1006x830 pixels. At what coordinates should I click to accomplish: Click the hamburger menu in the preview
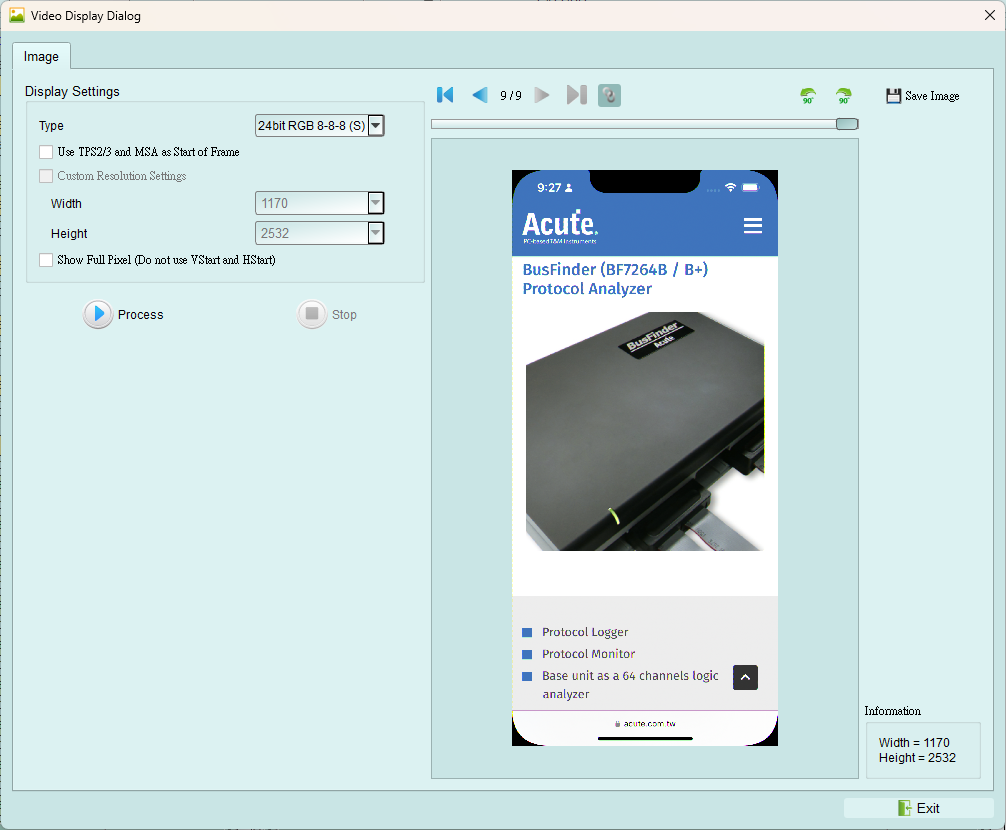pos(753,225)
